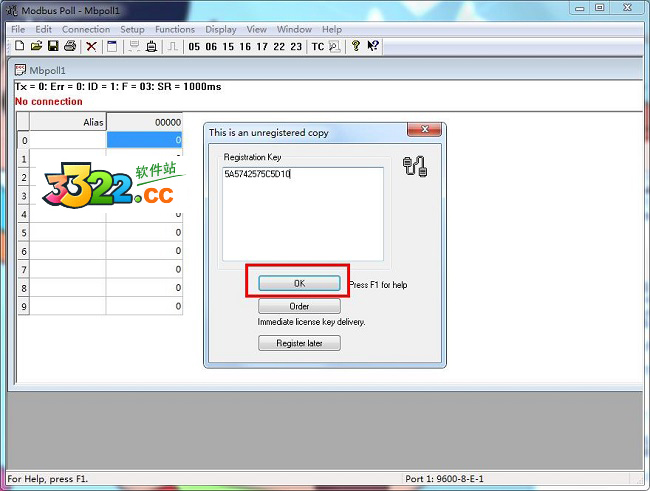Click 'Port 1: 9600-8-E-1' in status bar
This screenshot has width=650, height=491.
(x=444, y=479)
